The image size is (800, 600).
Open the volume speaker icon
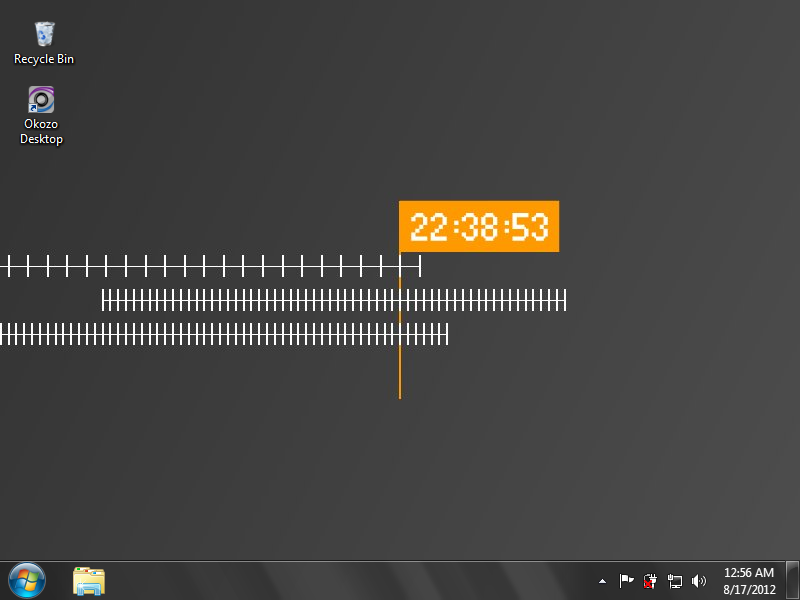point(698,581)
